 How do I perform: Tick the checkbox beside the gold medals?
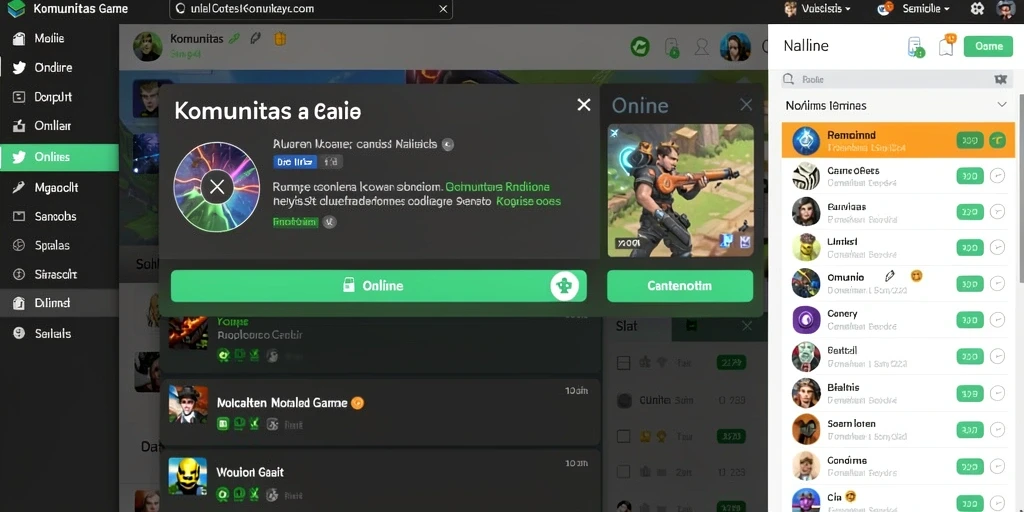coord(624,436)
